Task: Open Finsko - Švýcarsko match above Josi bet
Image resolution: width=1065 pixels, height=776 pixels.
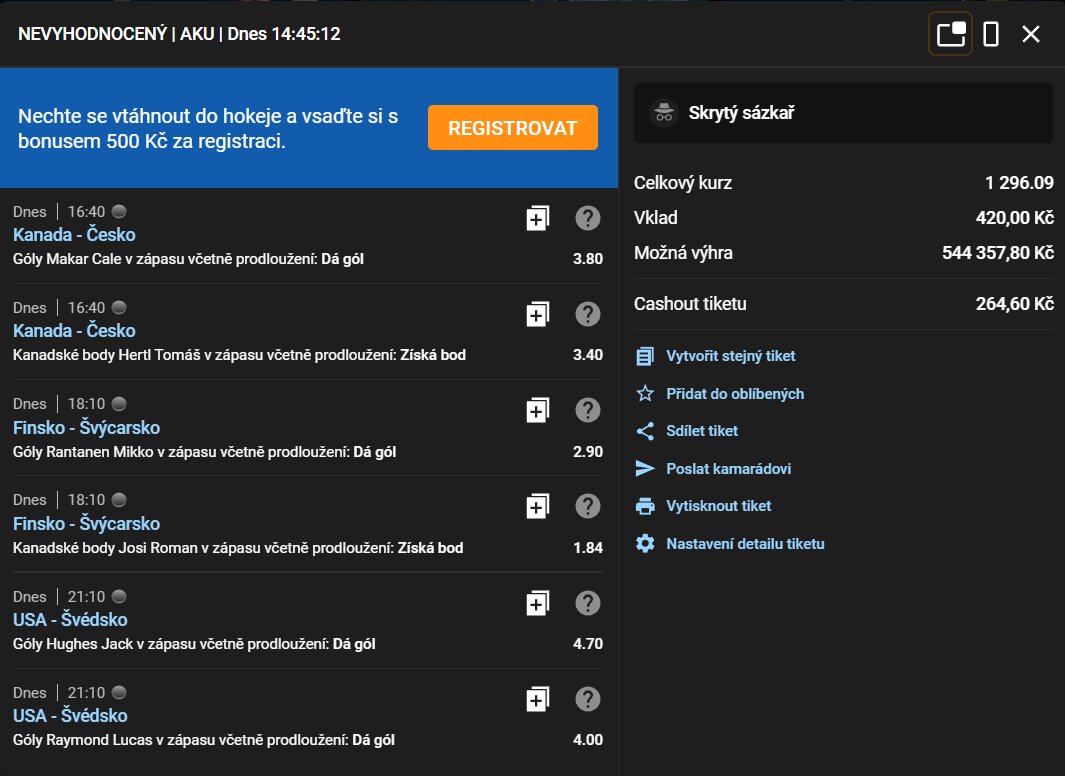Action: [x=86, y=523]
